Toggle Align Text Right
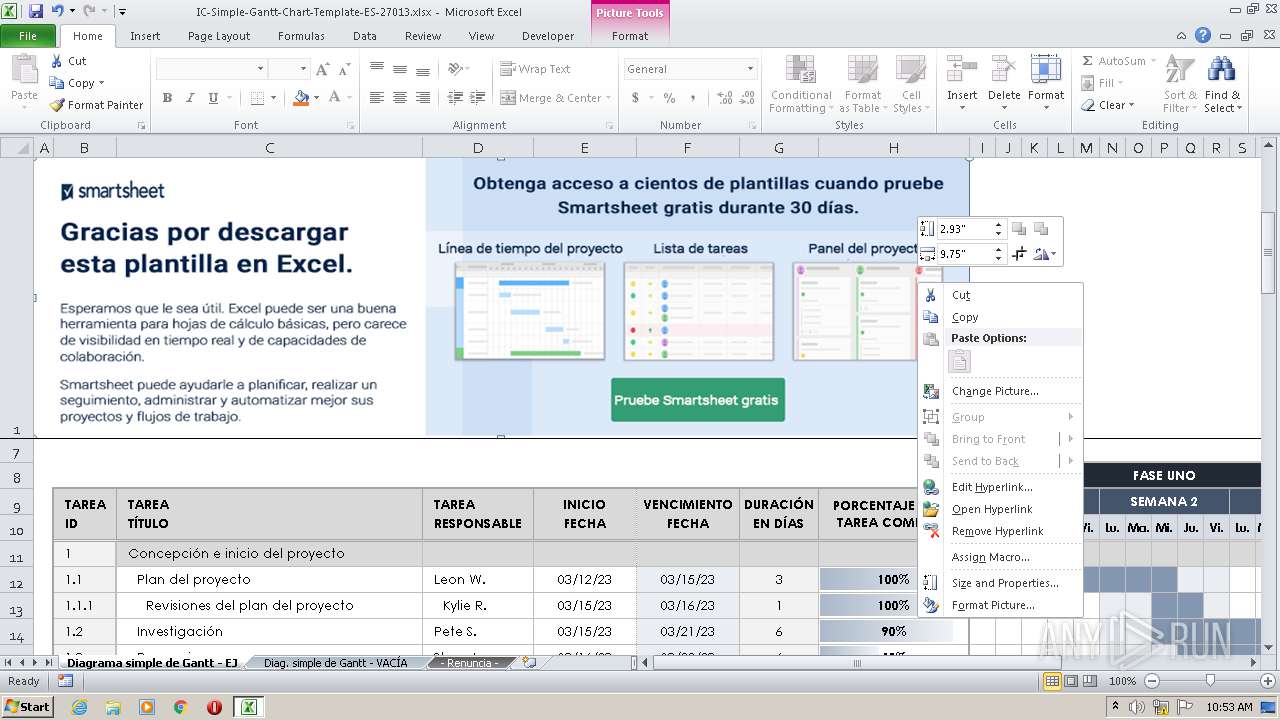The image size is (1280, 720). coord(423,98)
